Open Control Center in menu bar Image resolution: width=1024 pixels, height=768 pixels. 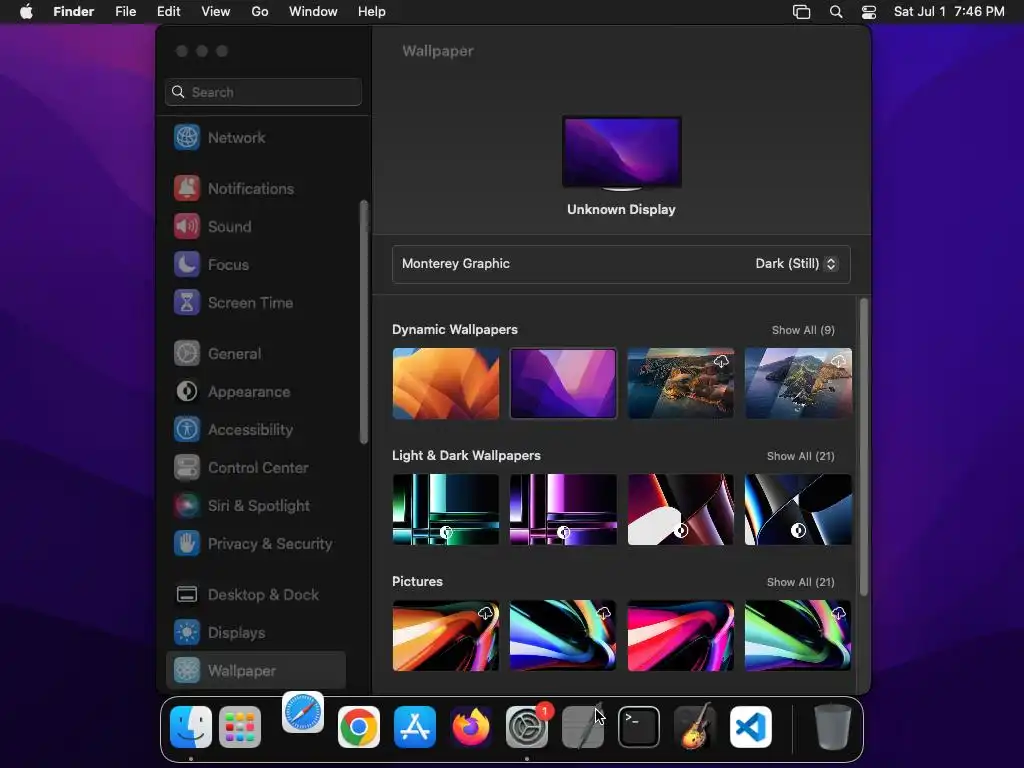pyautogui.click(x=869, y=12)
